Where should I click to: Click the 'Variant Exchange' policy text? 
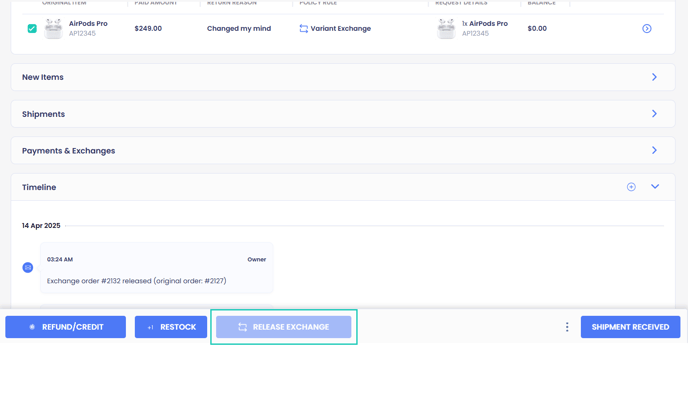[x=340, y=29]
